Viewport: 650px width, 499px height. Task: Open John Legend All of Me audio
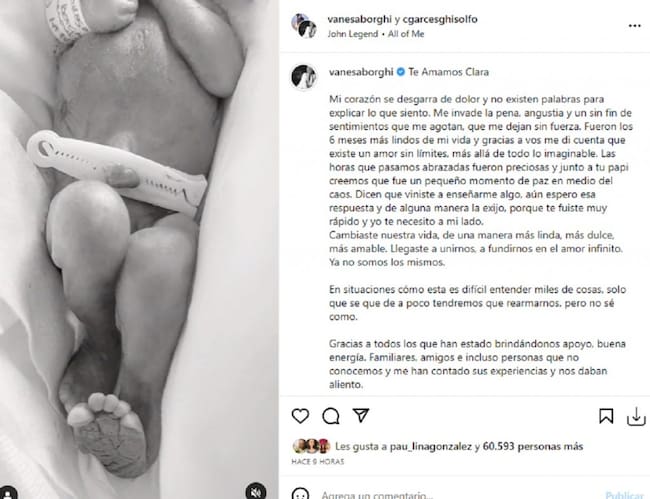click(x=376, y=34)
